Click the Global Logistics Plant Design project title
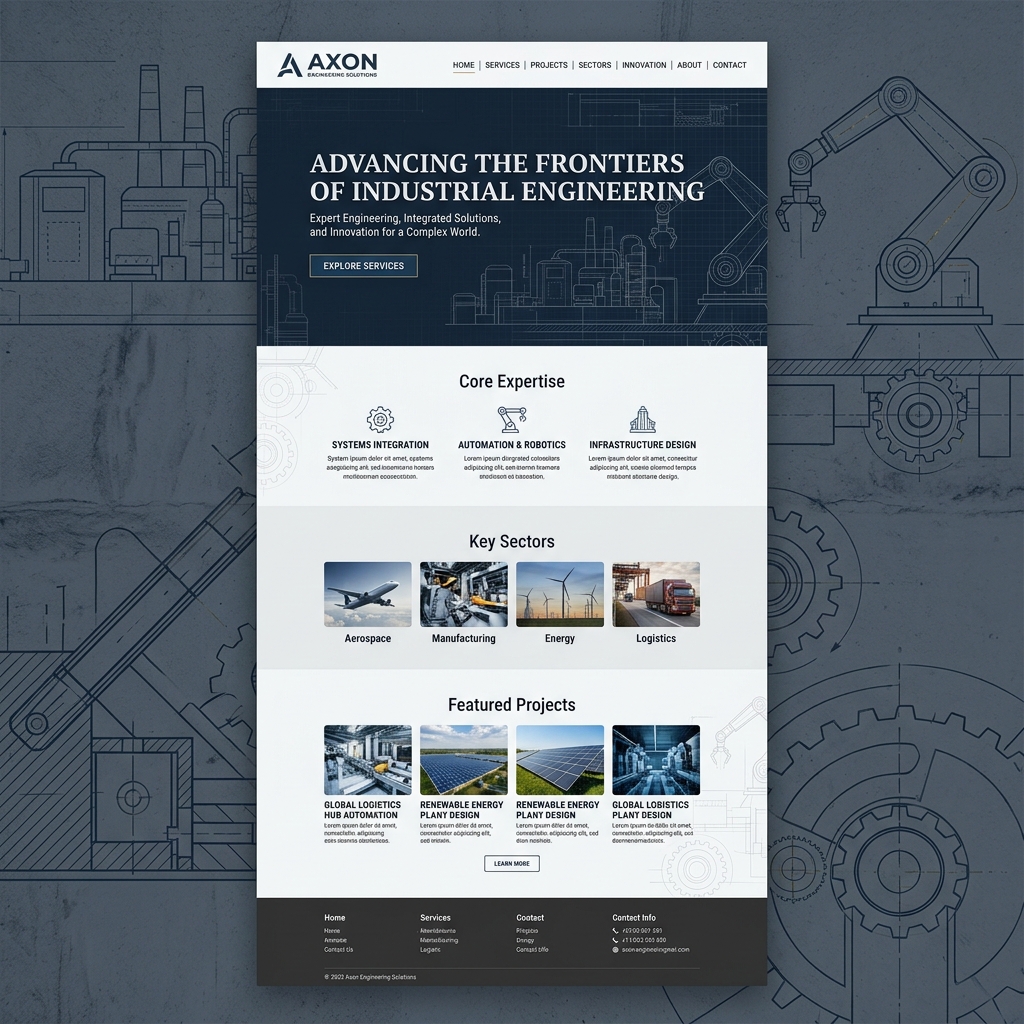Viewport: 1024px width, 1024px height. pyautogui.click(x=650, y=810)
